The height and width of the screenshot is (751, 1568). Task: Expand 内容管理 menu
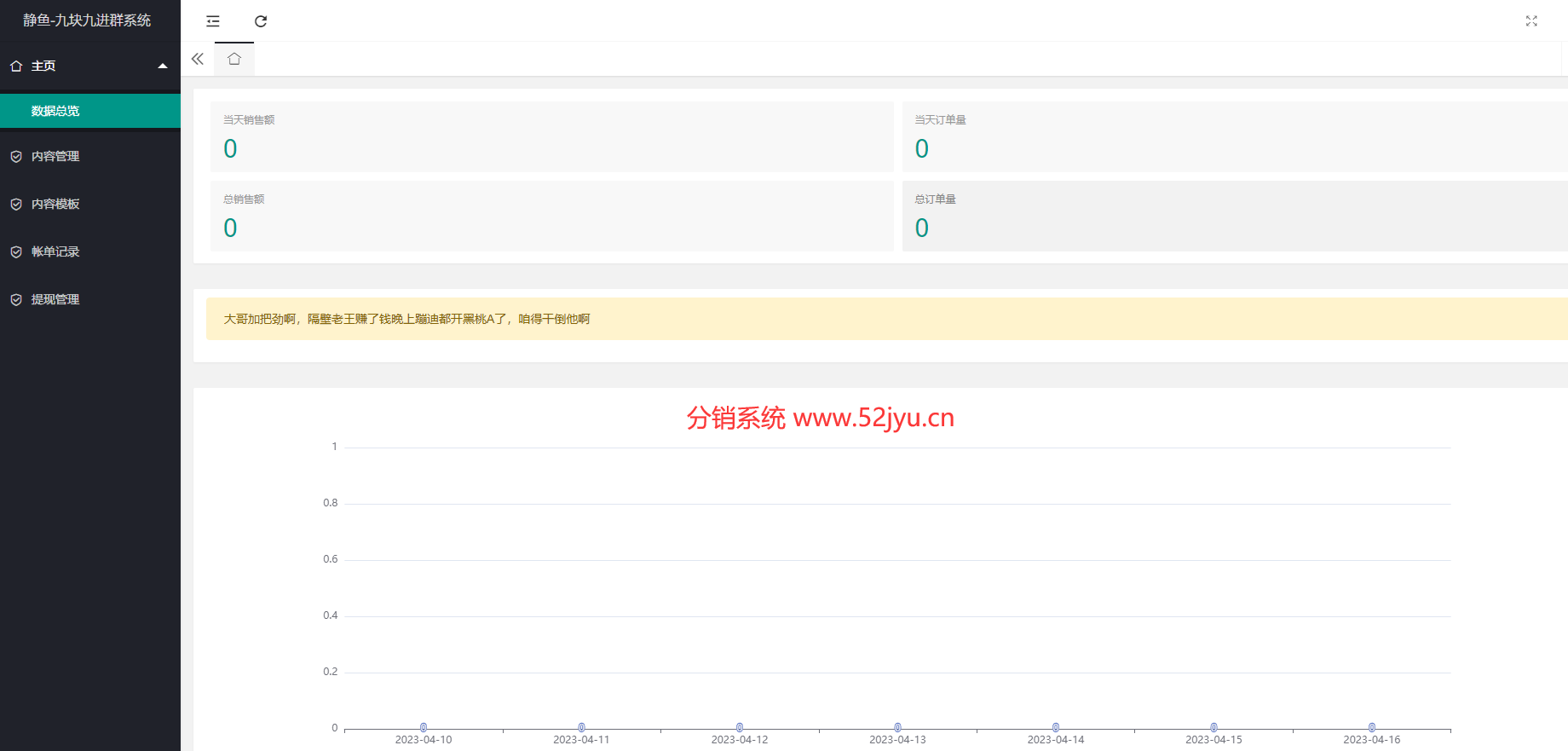55,157
